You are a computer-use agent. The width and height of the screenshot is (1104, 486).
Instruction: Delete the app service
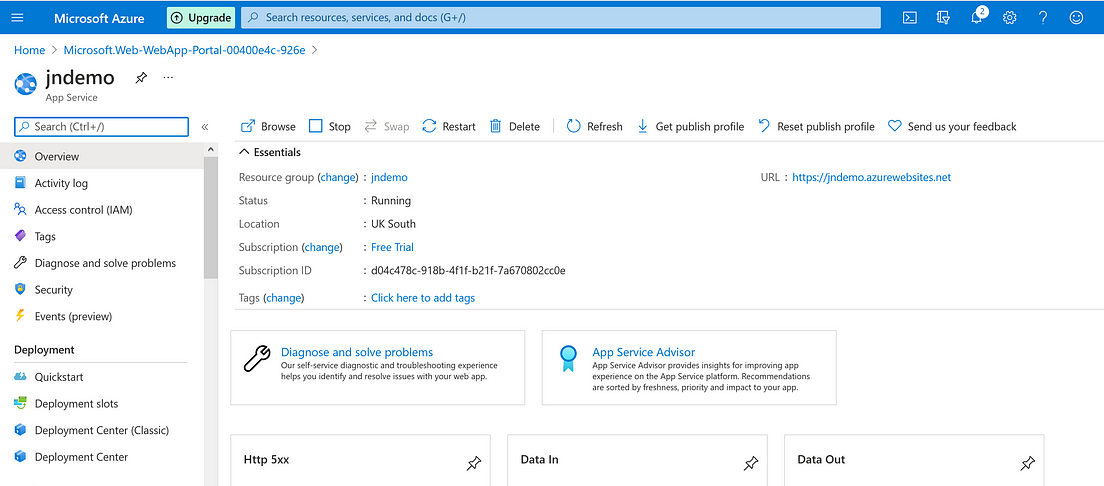[515, 127]
